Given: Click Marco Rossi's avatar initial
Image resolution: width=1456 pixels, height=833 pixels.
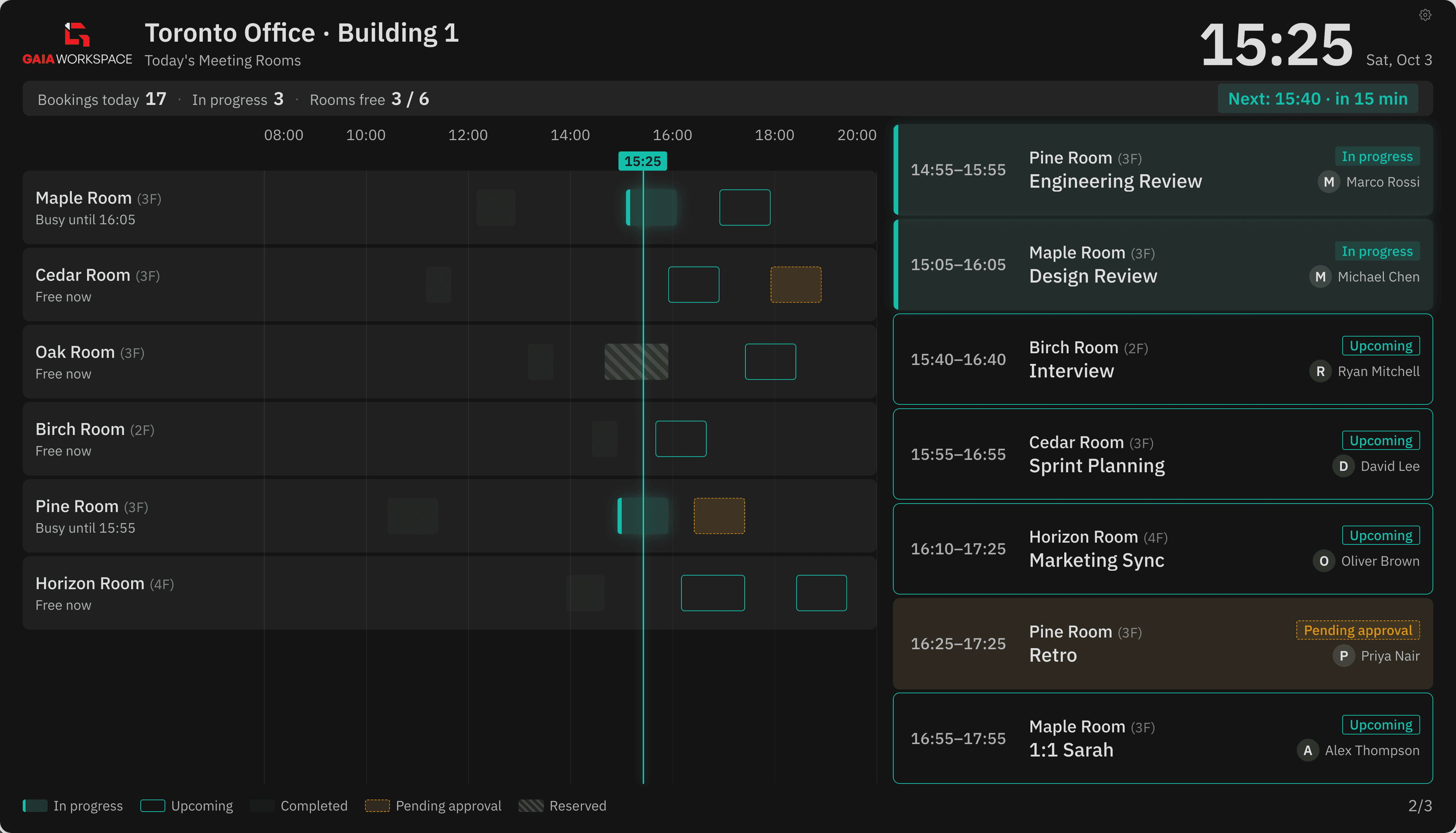Looking at the screenshot, I should click(x=1329, y=182).
